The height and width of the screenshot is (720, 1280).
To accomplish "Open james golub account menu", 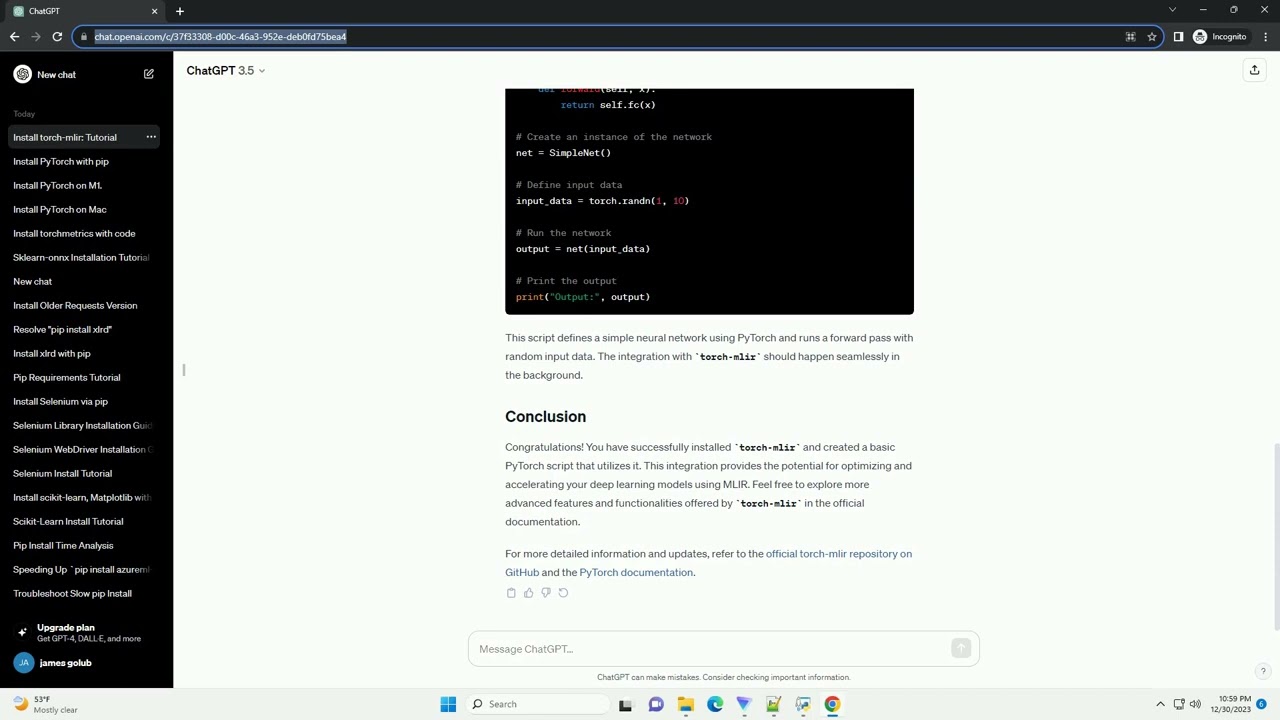I will click(84, 663).
